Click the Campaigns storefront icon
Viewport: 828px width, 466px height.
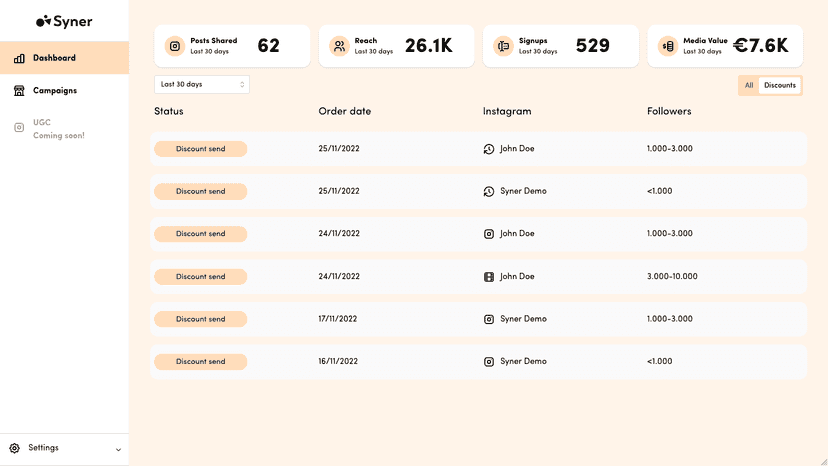coord(19,91)
